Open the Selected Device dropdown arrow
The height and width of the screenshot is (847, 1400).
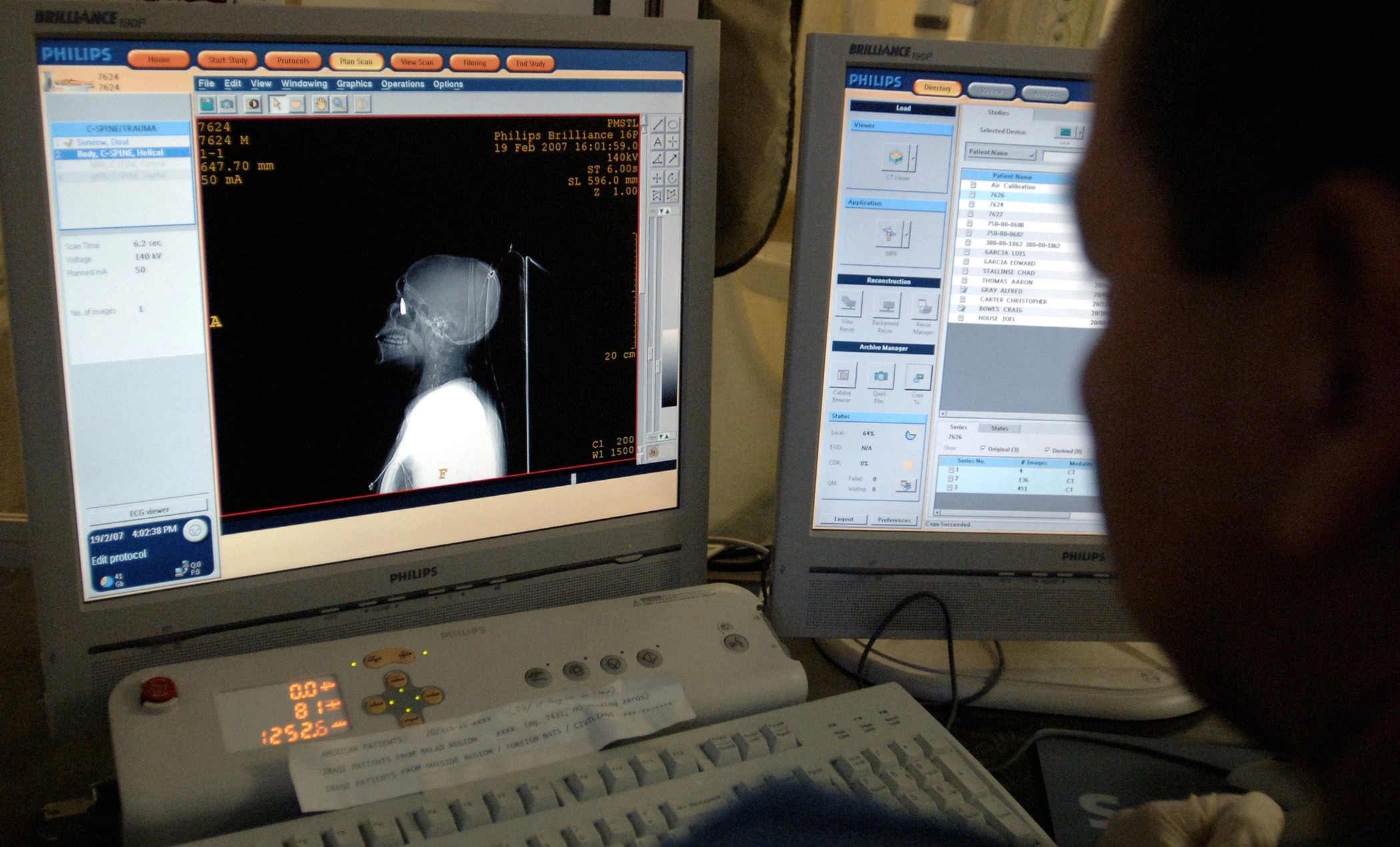1080,133
